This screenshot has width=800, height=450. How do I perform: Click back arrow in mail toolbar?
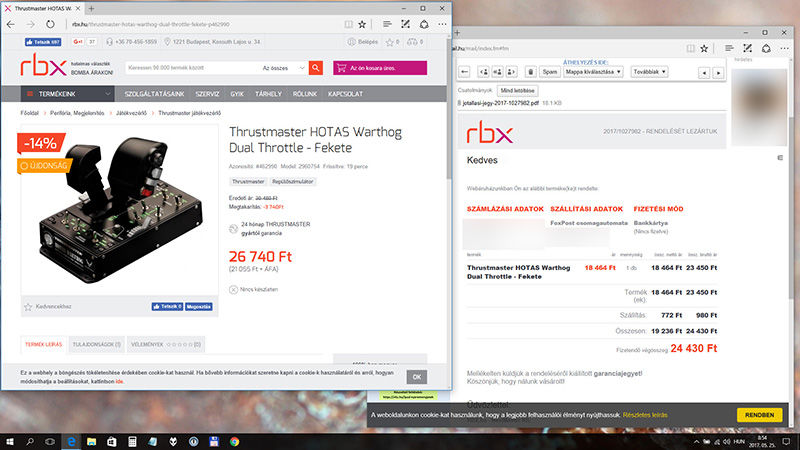(x=464, y=72)
